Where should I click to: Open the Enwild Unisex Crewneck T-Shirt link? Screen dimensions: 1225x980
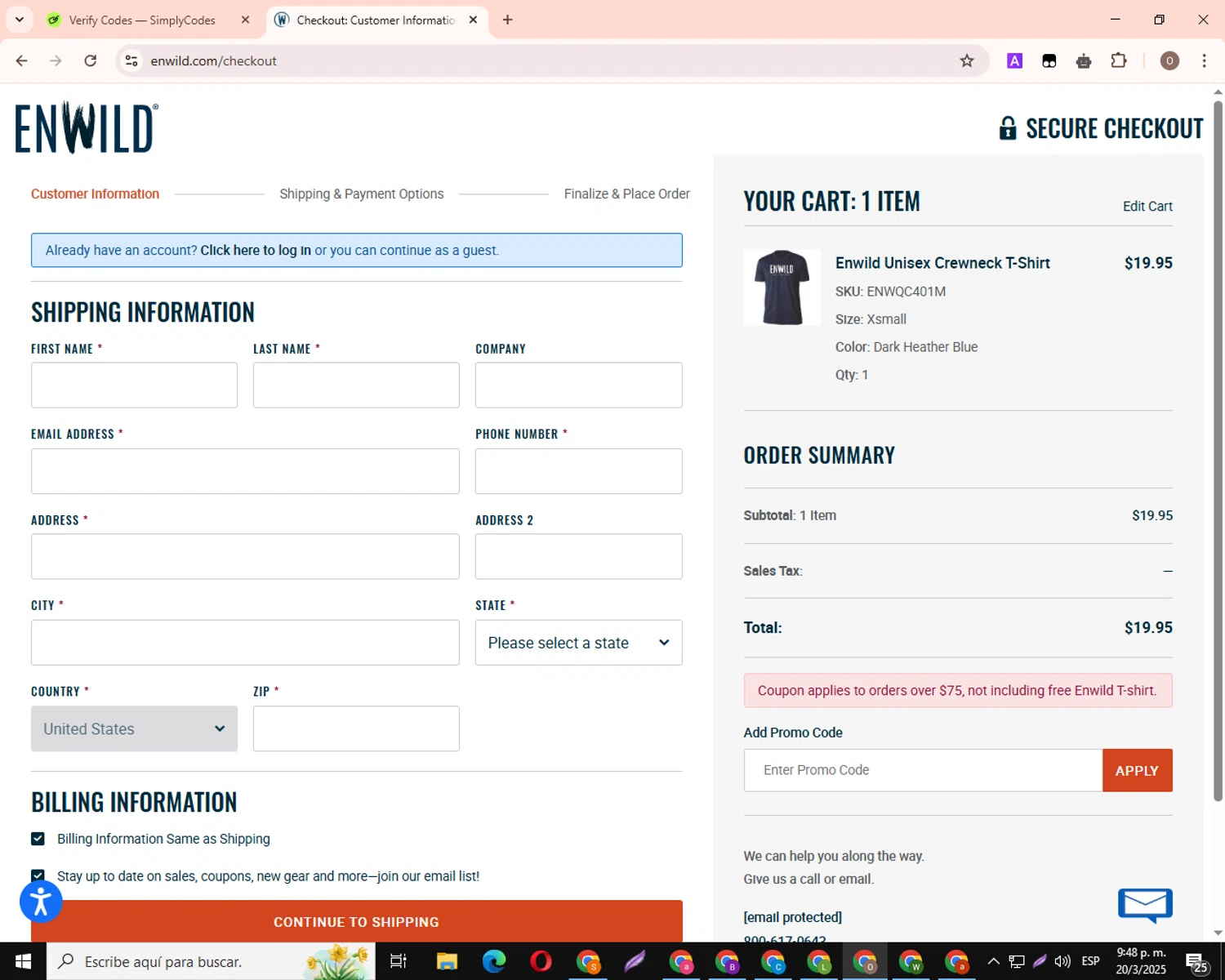(x=942, y=263)
